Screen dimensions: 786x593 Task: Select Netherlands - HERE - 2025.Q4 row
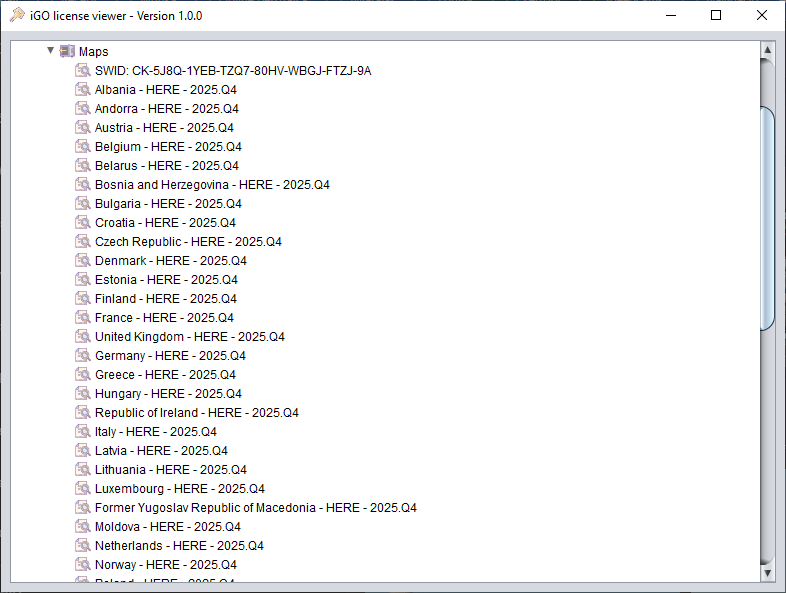click(x=179, y=547)
